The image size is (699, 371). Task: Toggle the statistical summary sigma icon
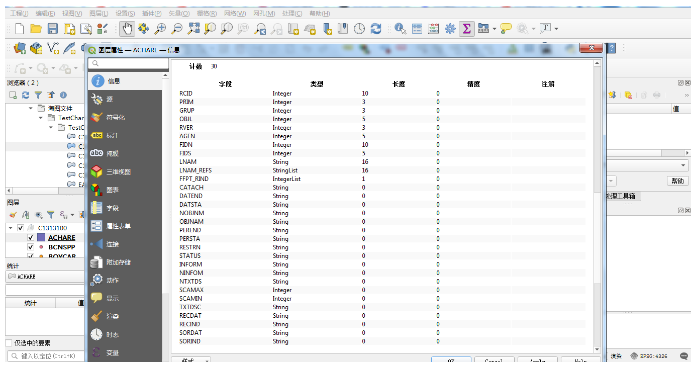(467, 29)
